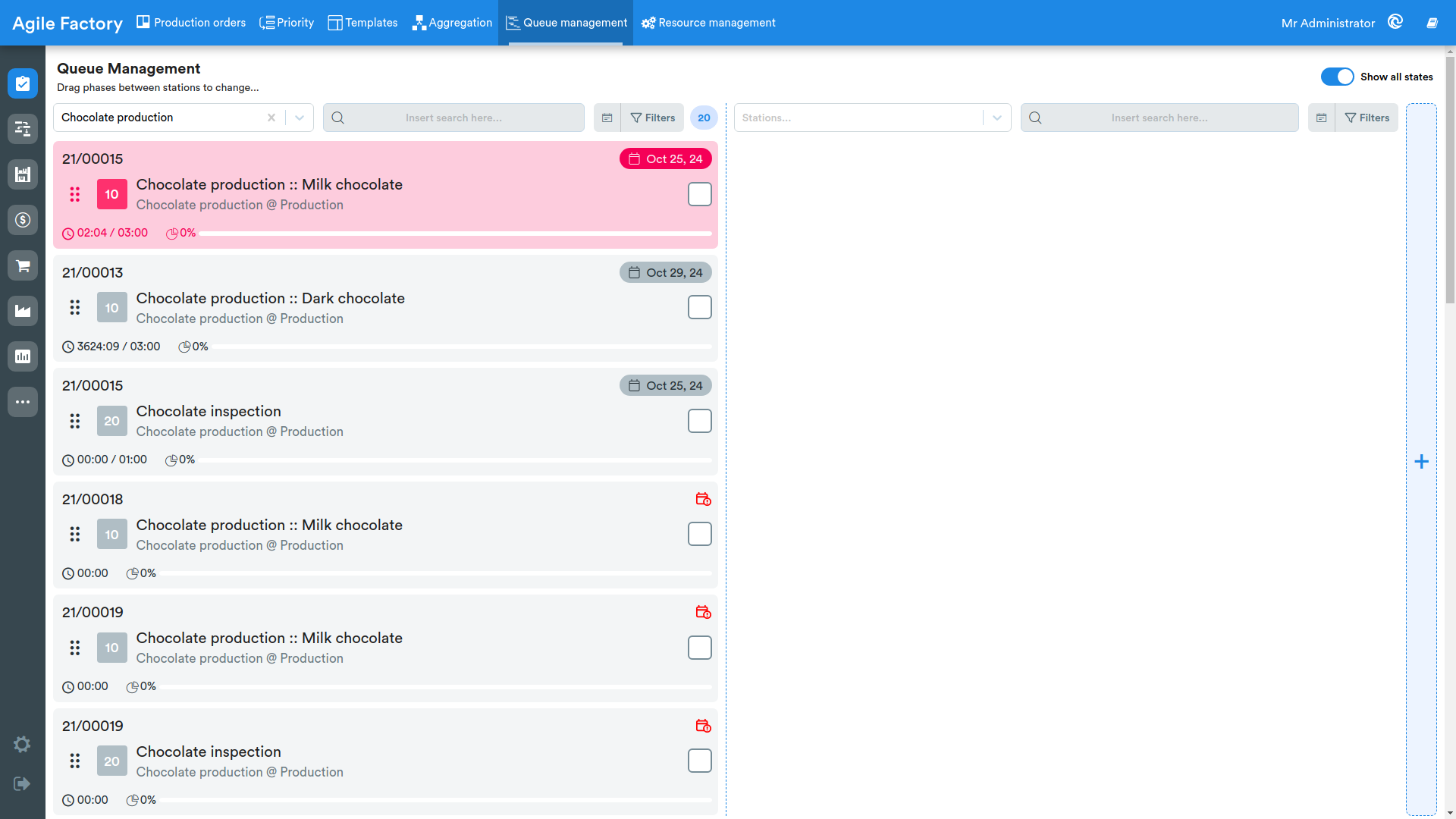
Task: Click the card view icon beside right Filters
Action: (x=1321, y=118)
